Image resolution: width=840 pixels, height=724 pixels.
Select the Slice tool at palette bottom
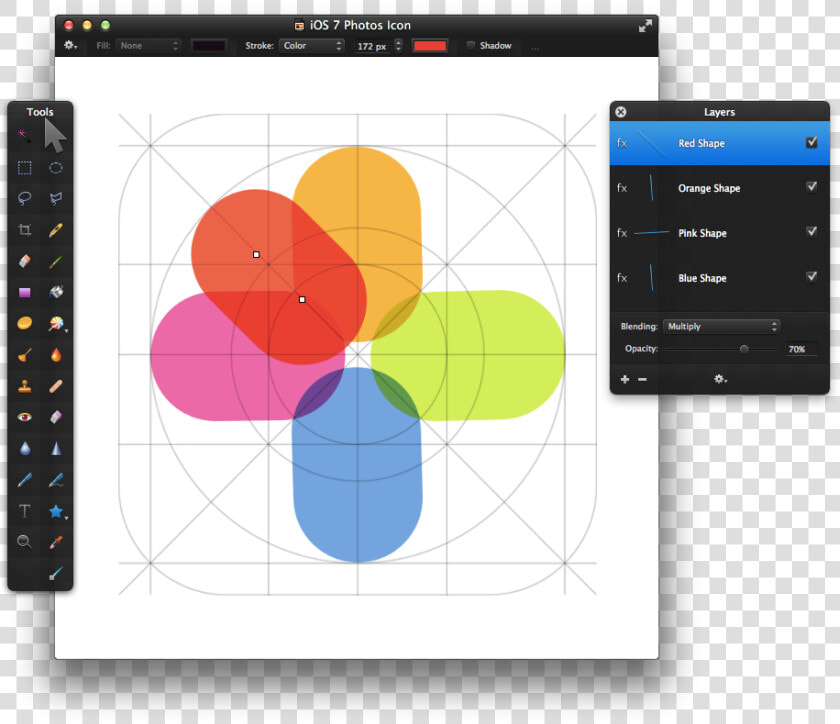tap(56, 573)
